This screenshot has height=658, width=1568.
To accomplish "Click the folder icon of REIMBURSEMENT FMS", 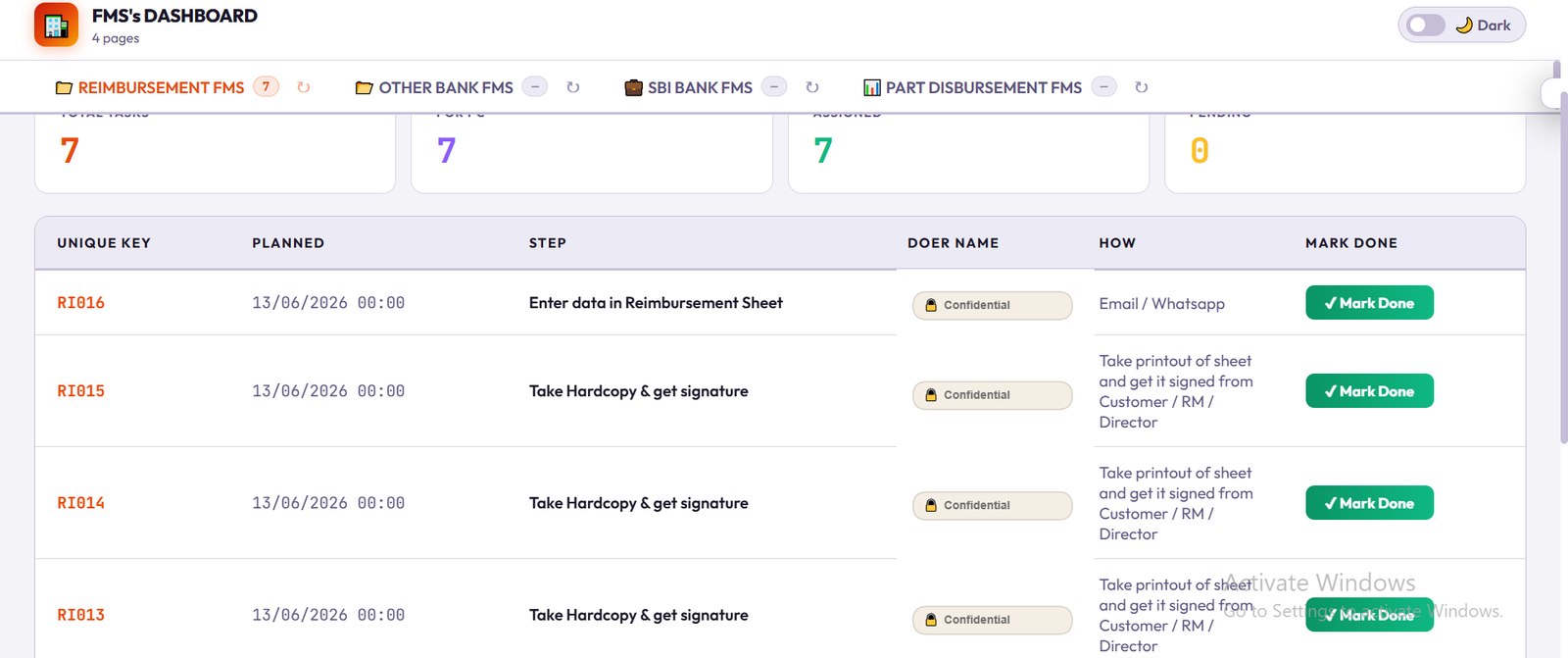I will [64, 87].
